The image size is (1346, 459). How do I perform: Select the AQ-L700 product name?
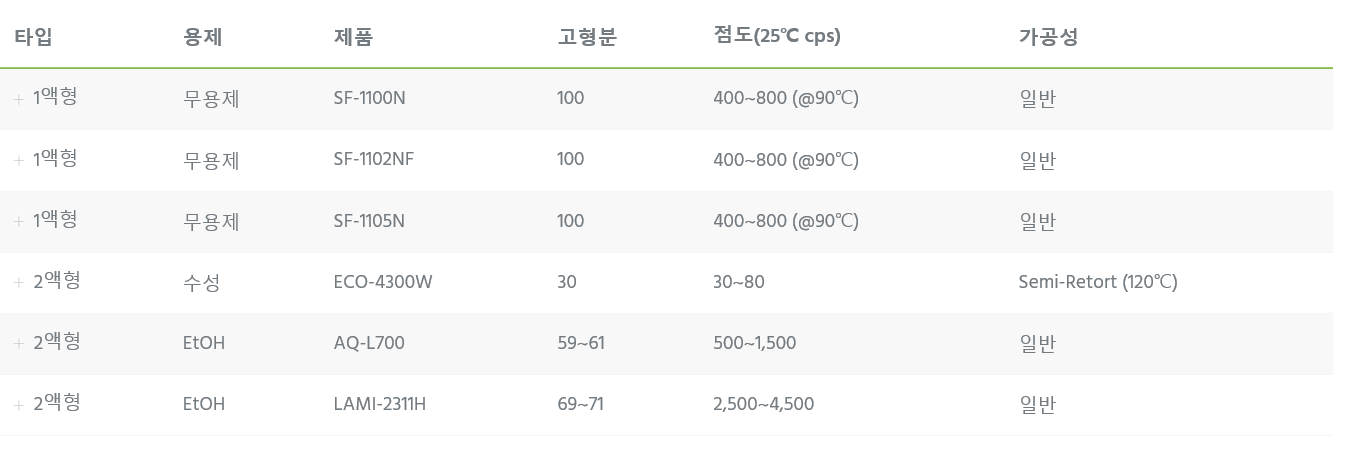coord(369,343)
